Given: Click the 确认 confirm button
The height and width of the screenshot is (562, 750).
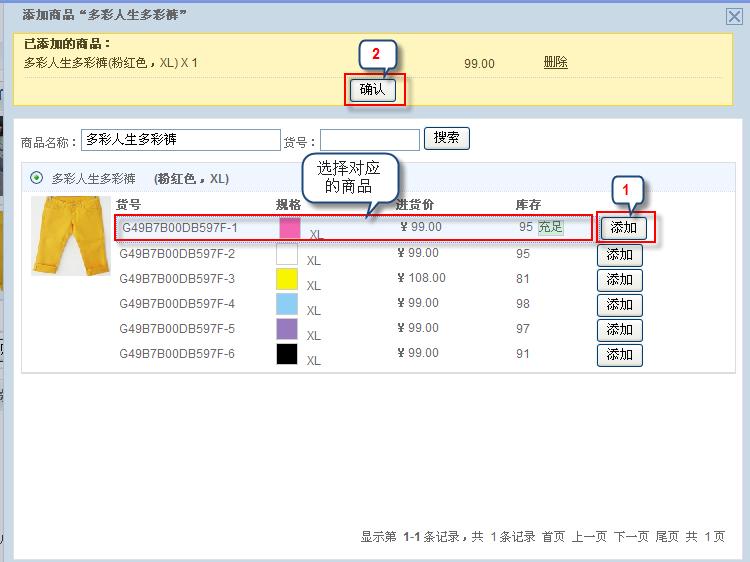Looking at the screenshot, I should coord(371,90).
